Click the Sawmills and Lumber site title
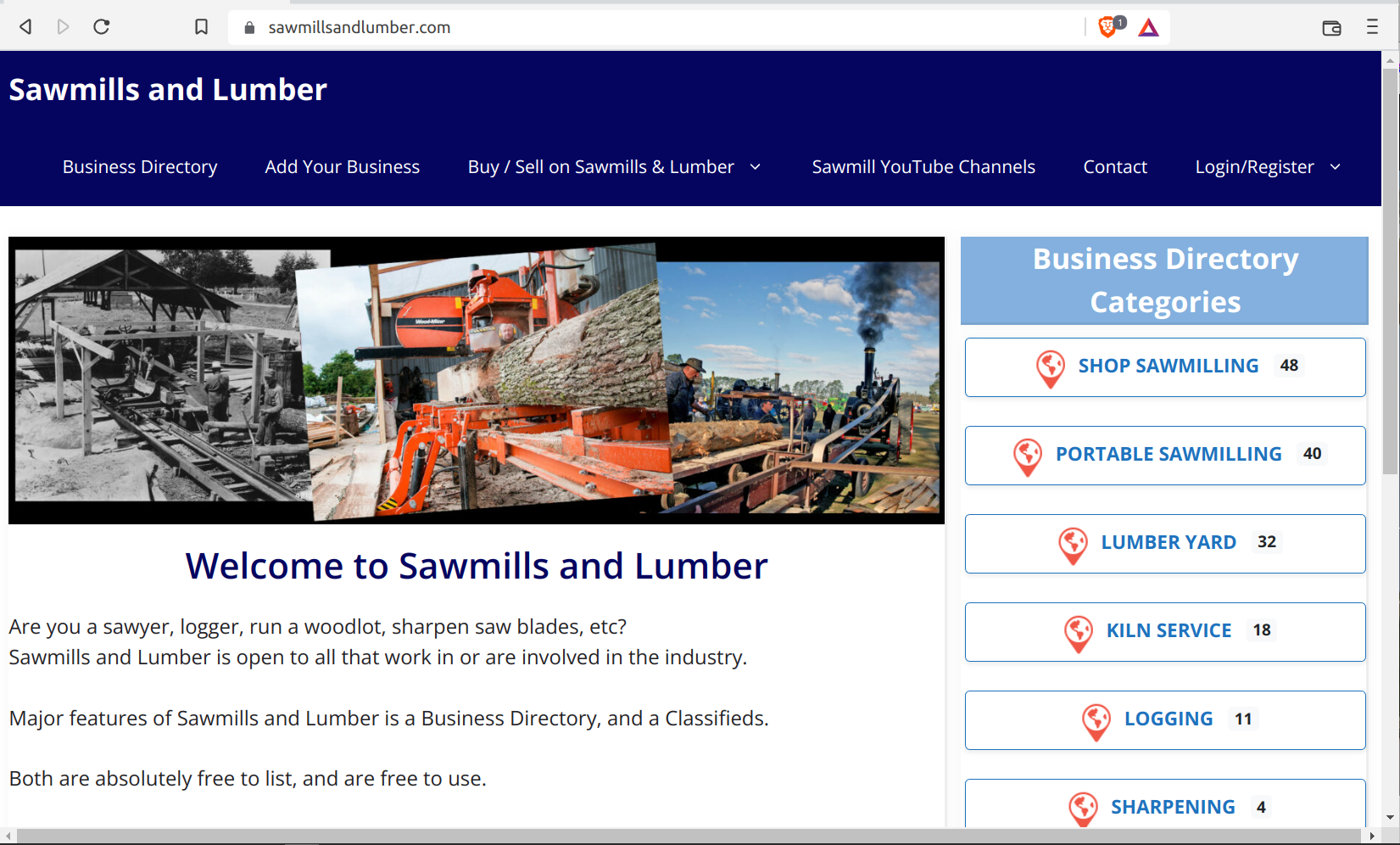The width and height of the screenshot is (1400, 845). click(x=168, y=90)
